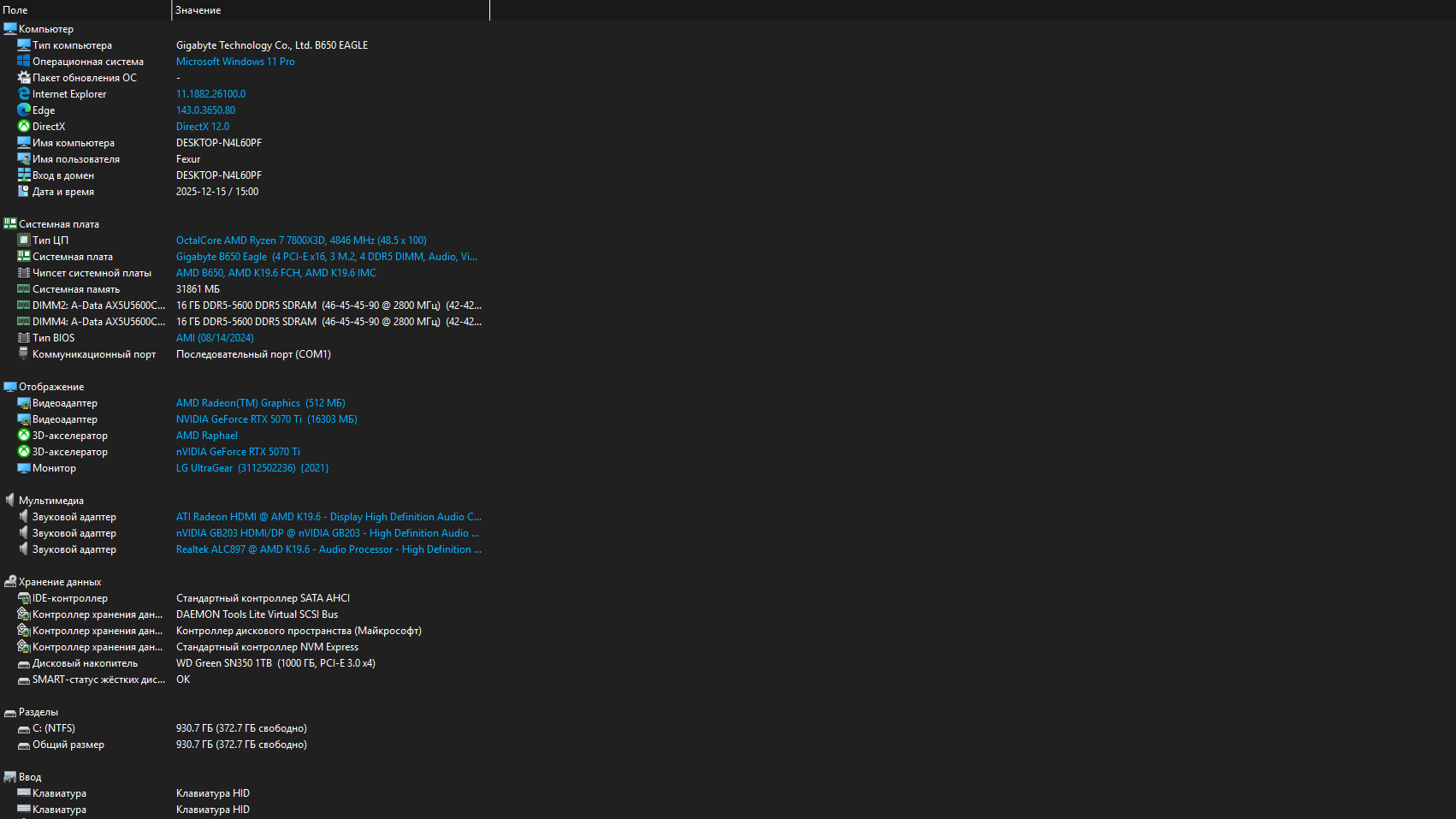Click the DAEMON Tools Lite Virtual SCSI Bus value
Image resolution: width=1456 pixels, height=819 pixels.
(257, 614)
